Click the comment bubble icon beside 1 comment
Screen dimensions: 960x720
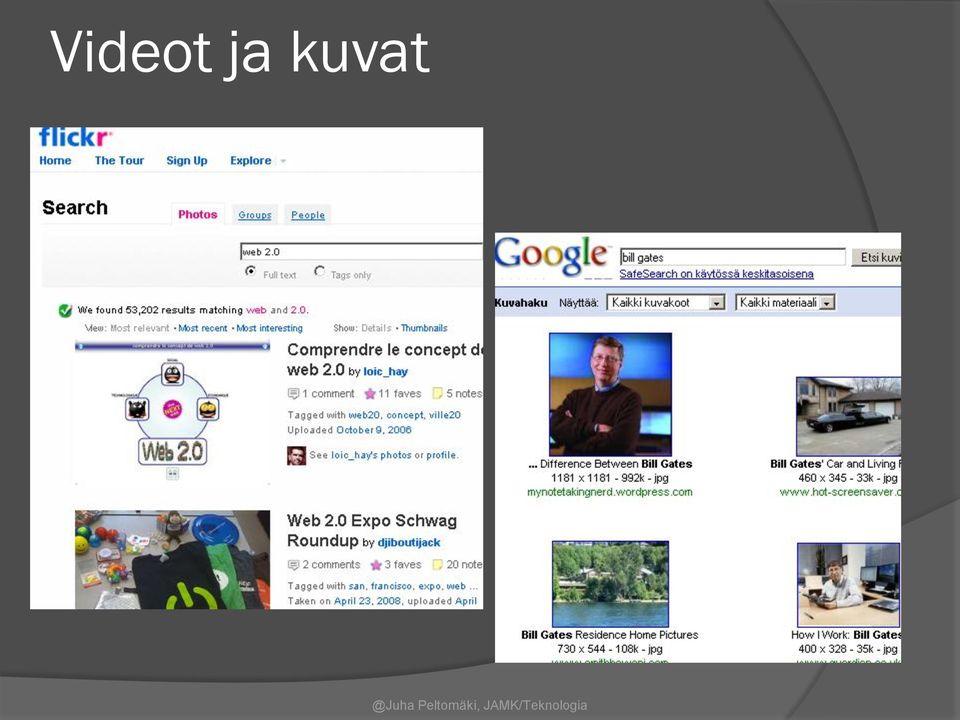pos(293,393)
